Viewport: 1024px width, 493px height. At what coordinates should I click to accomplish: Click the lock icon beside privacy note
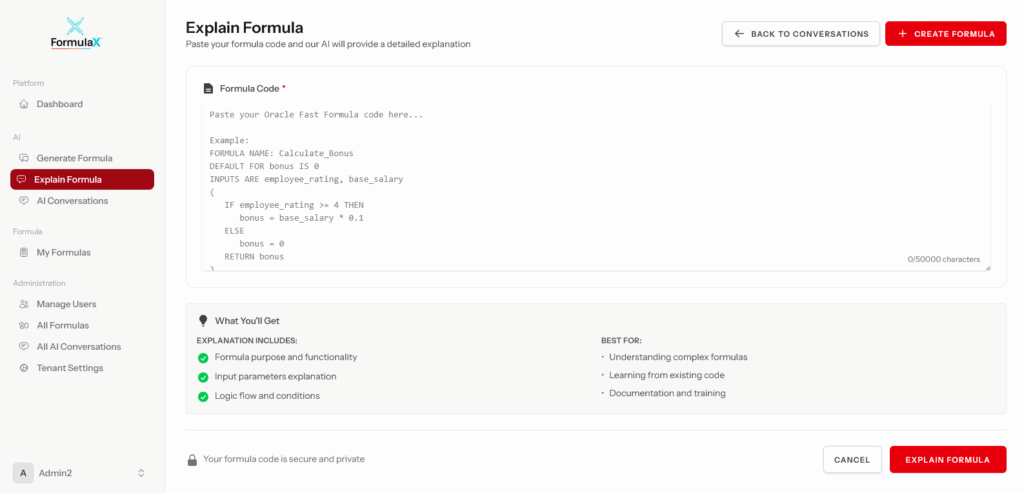coord(192,460)
